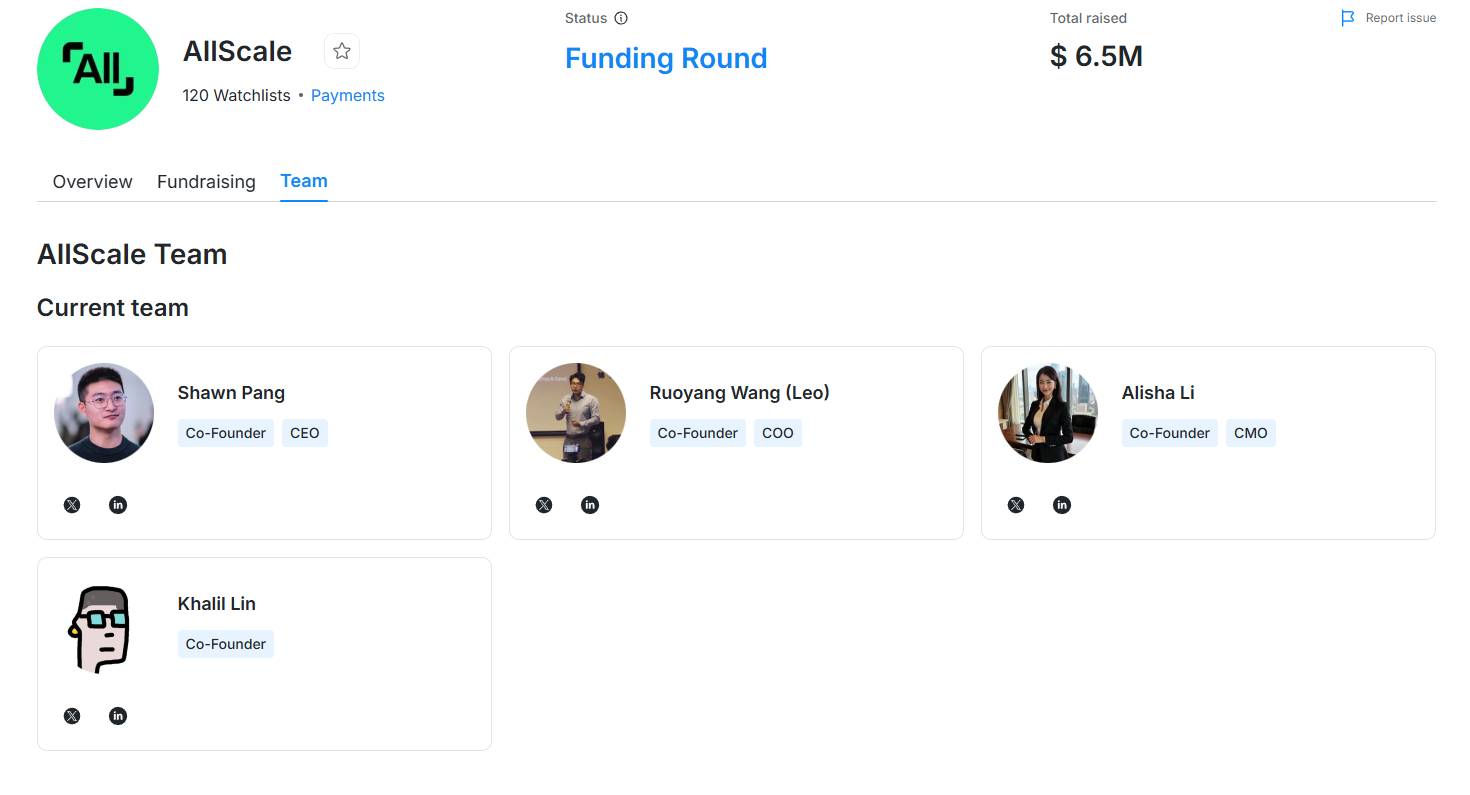This screenshot has width=1470, height=795.
Task: Open Alisha Li's X profile icon
Action: coord(1016,505)
